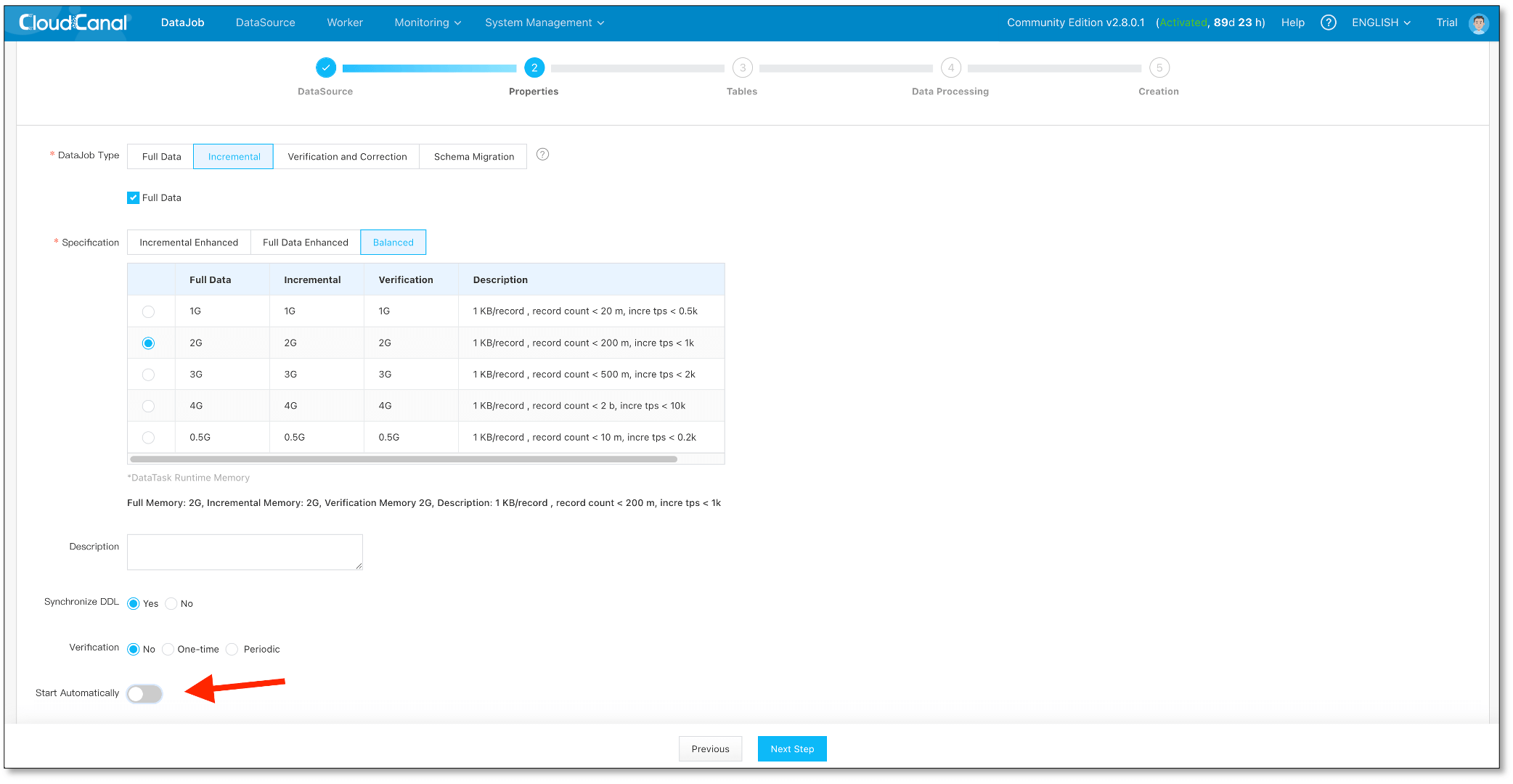Open the System Management dropdown
Screen dimensions: 1513x784
pos(545,23)
